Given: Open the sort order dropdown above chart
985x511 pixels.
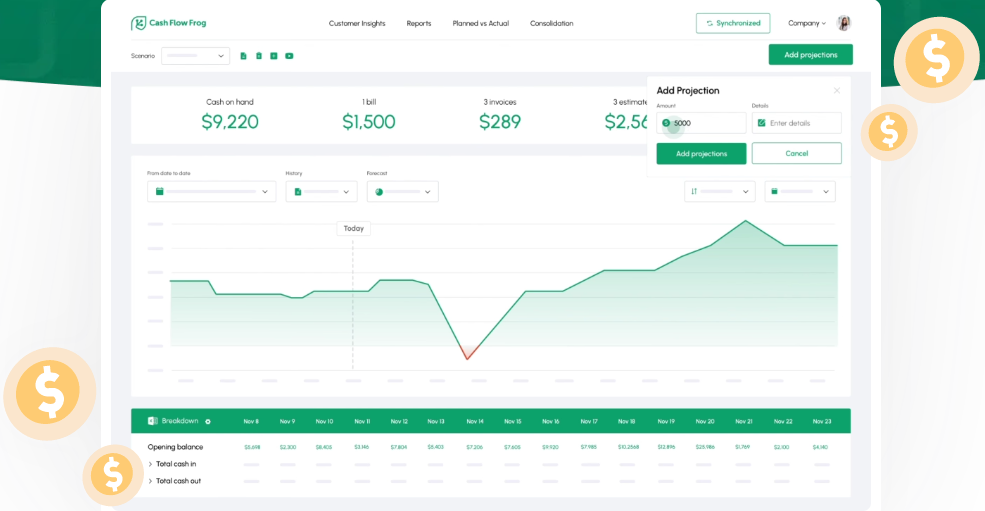Looking at the screenshot, I should tap(720, 192).
